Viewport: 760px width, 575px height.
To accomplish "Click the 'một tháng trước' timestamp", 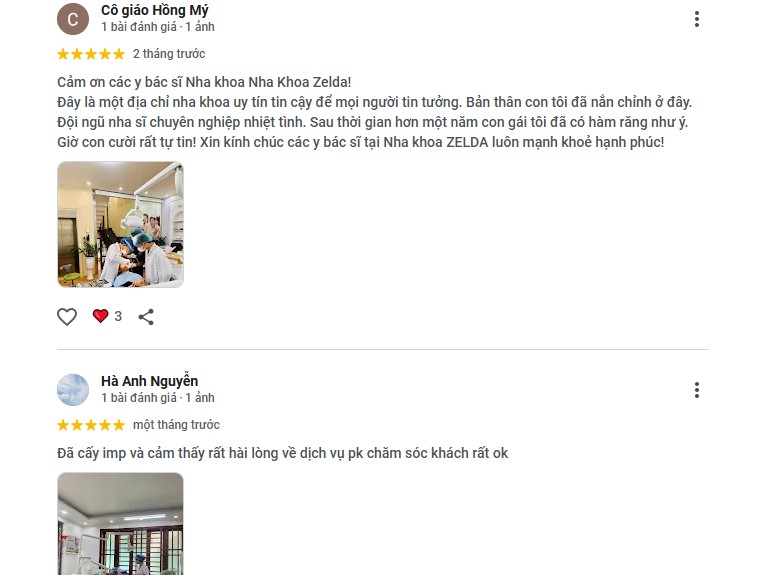I will point(176,425).
